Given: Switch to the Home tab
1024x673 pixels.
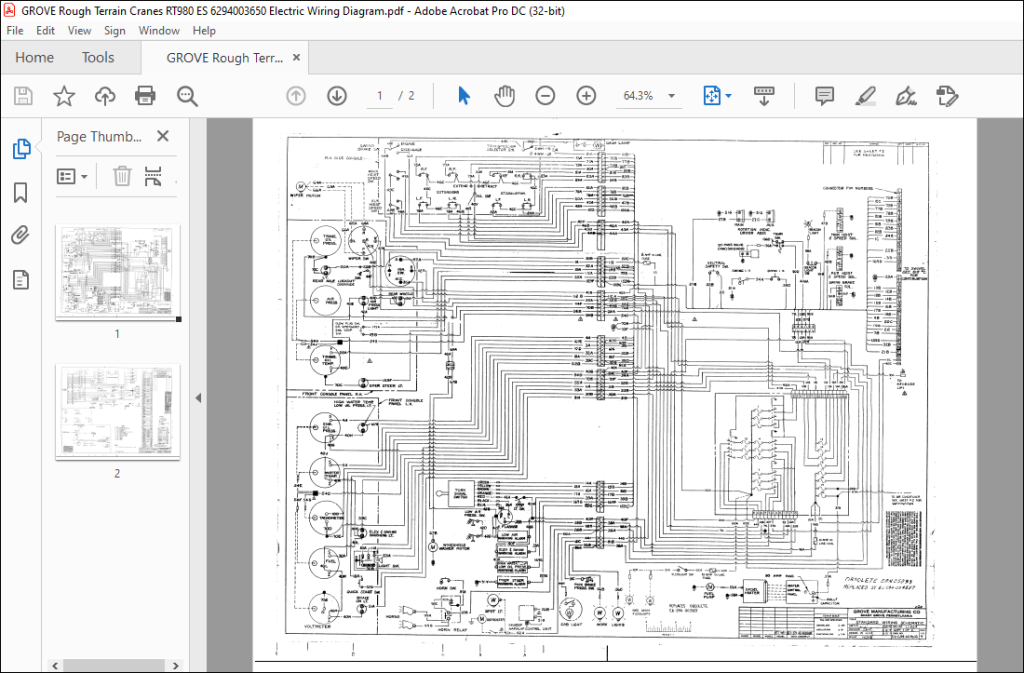Looking at the screenshot, I should click(x=35, y=57).
